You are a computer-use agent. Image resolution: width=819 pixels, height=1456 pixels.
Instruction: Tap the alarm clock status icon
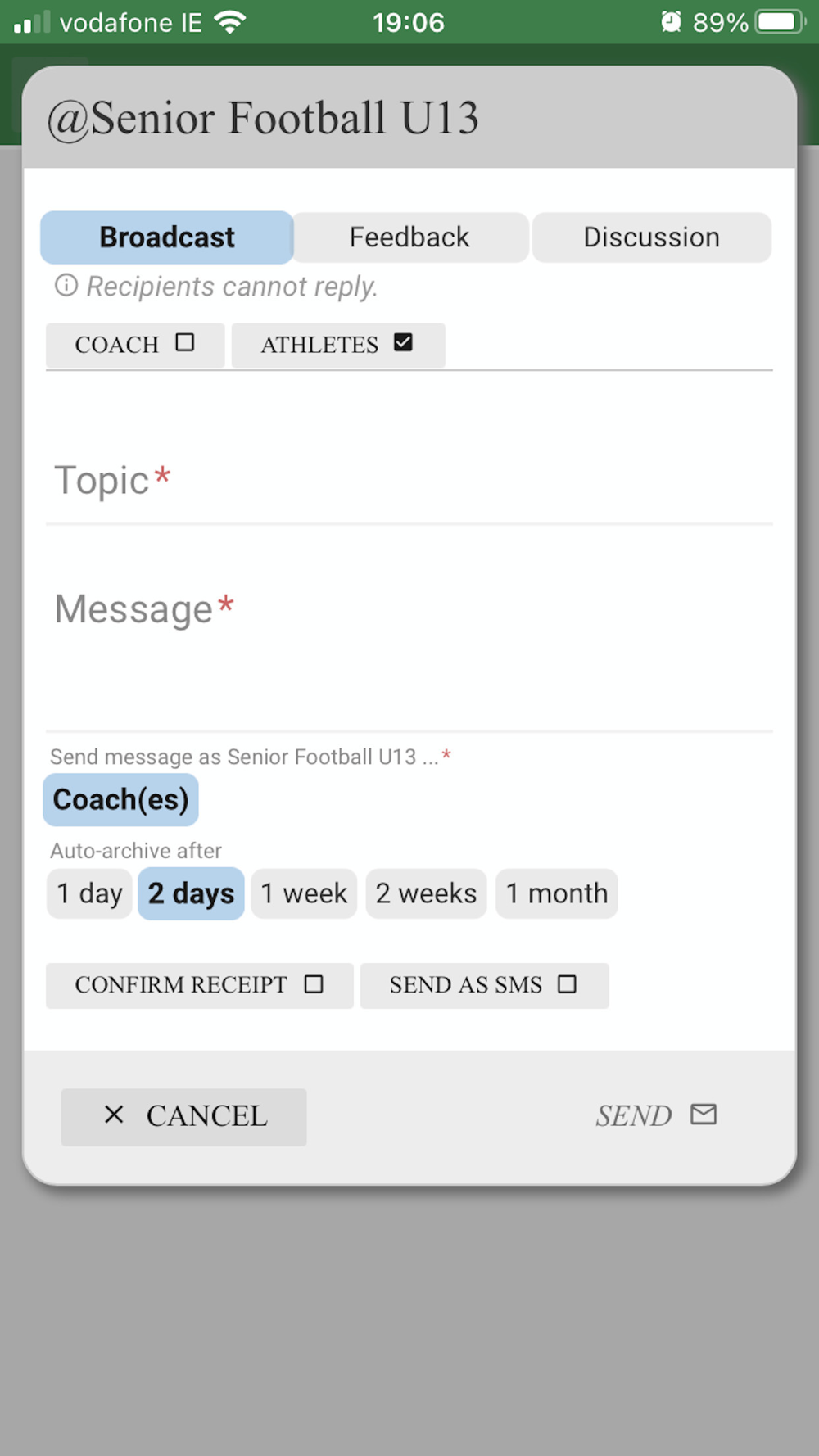[672, 22]
